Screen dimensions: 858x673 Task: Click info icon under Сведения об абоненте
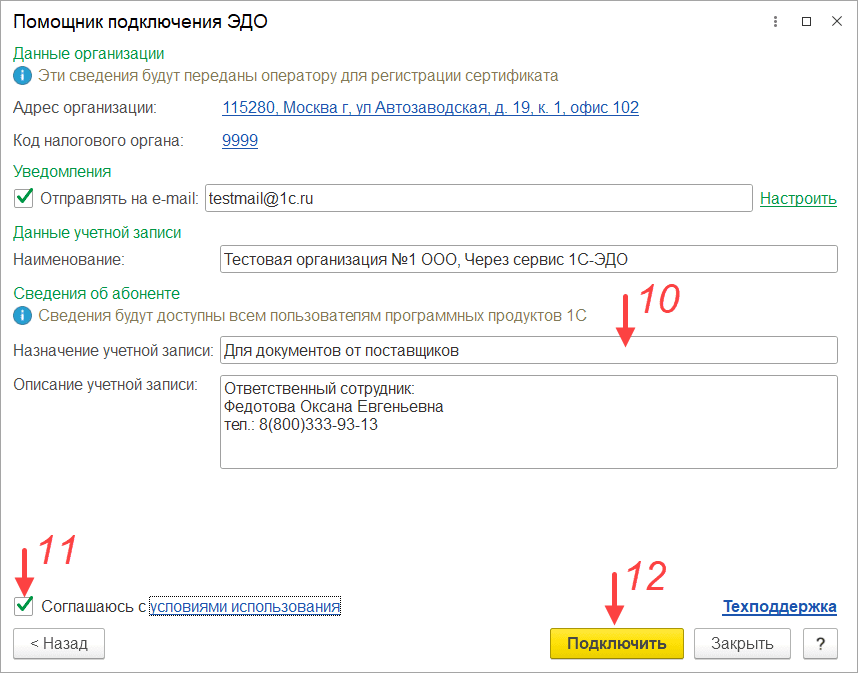click(x=22, y=316)
